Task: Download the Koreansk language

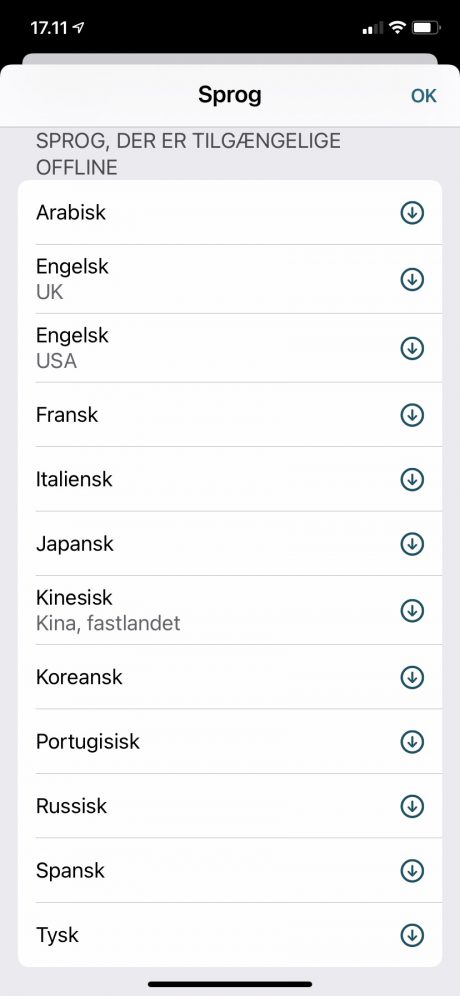Action: click(x=412, y=677)
